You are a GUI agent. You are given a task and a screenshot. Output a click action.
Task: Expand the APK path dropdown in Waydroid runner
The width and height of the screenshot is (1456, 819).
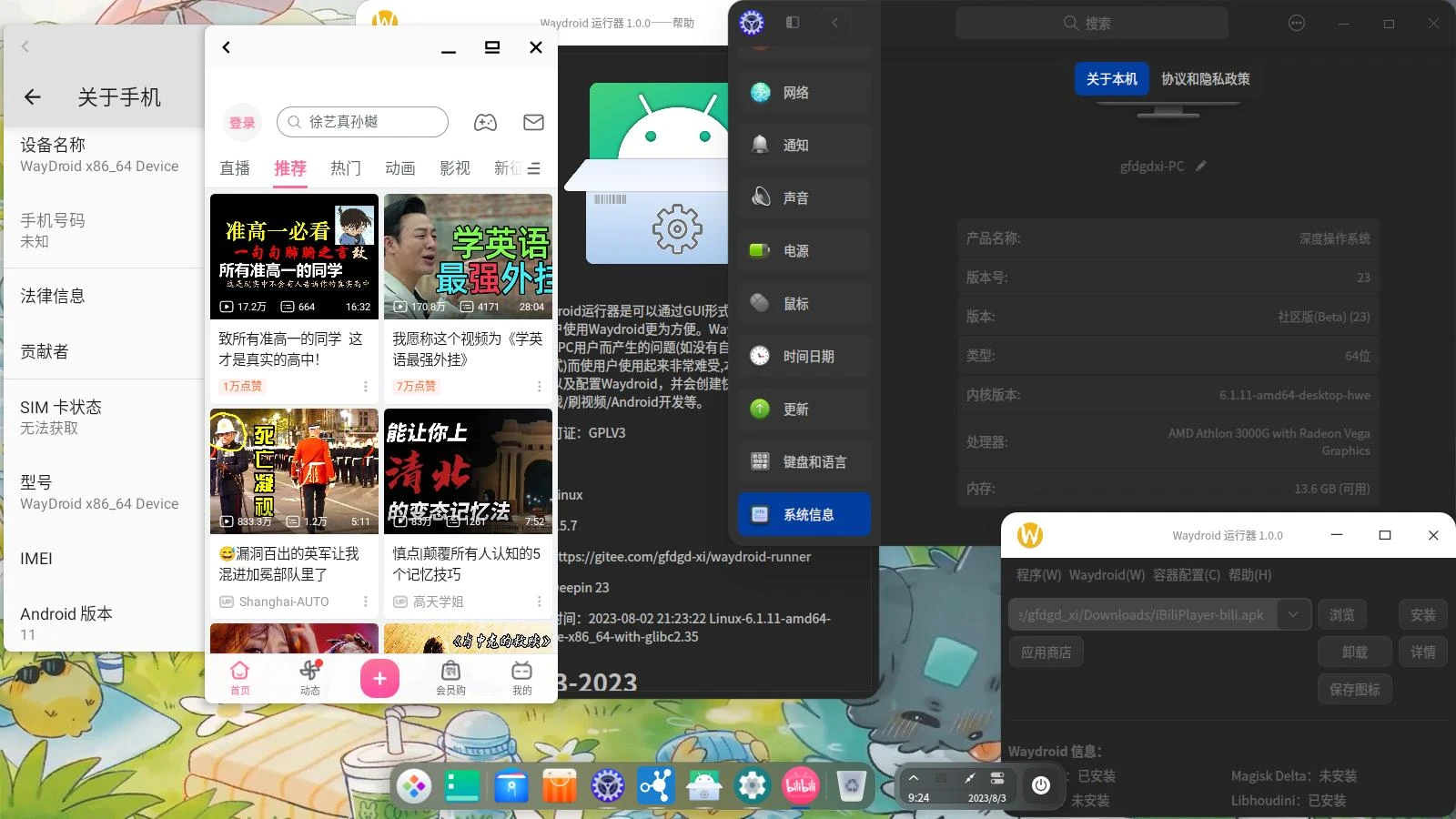(1292, 614)
